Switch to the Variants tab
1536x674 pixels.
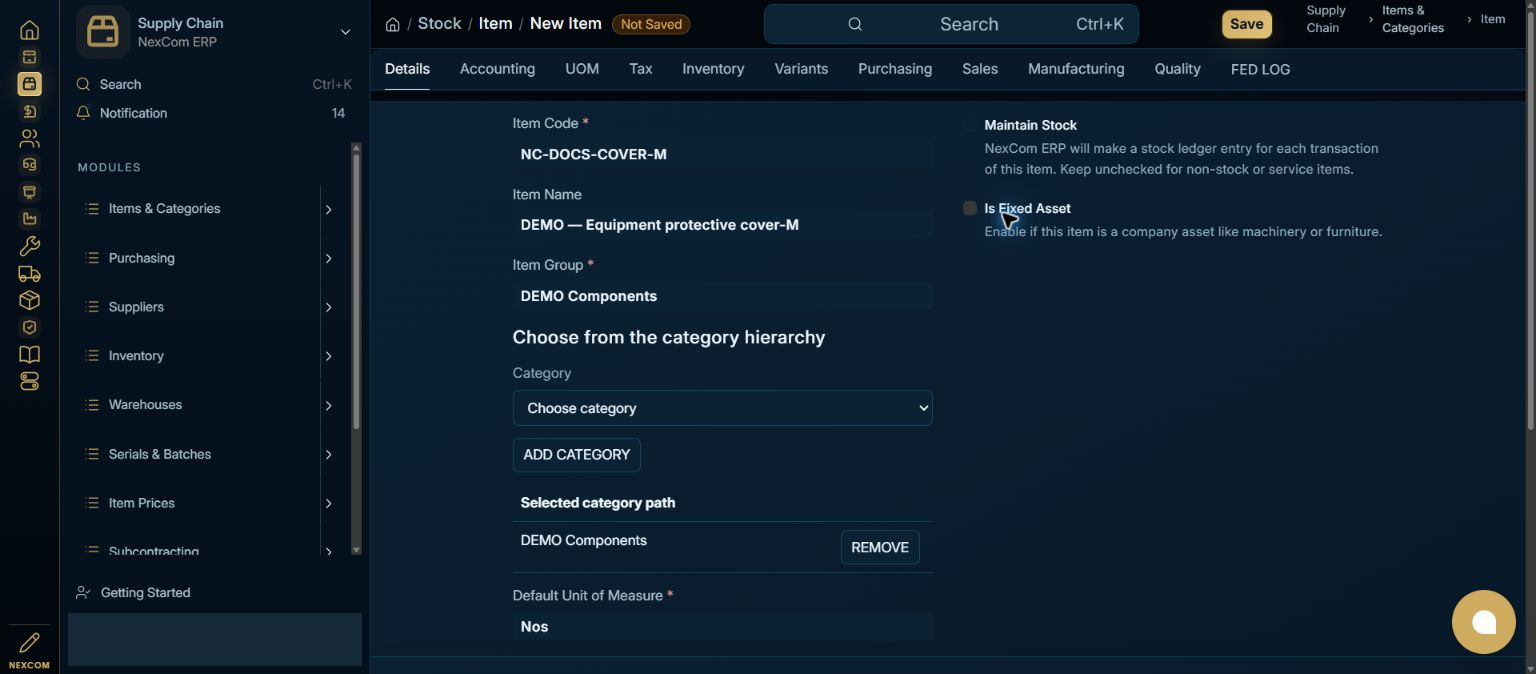[801, 69]
